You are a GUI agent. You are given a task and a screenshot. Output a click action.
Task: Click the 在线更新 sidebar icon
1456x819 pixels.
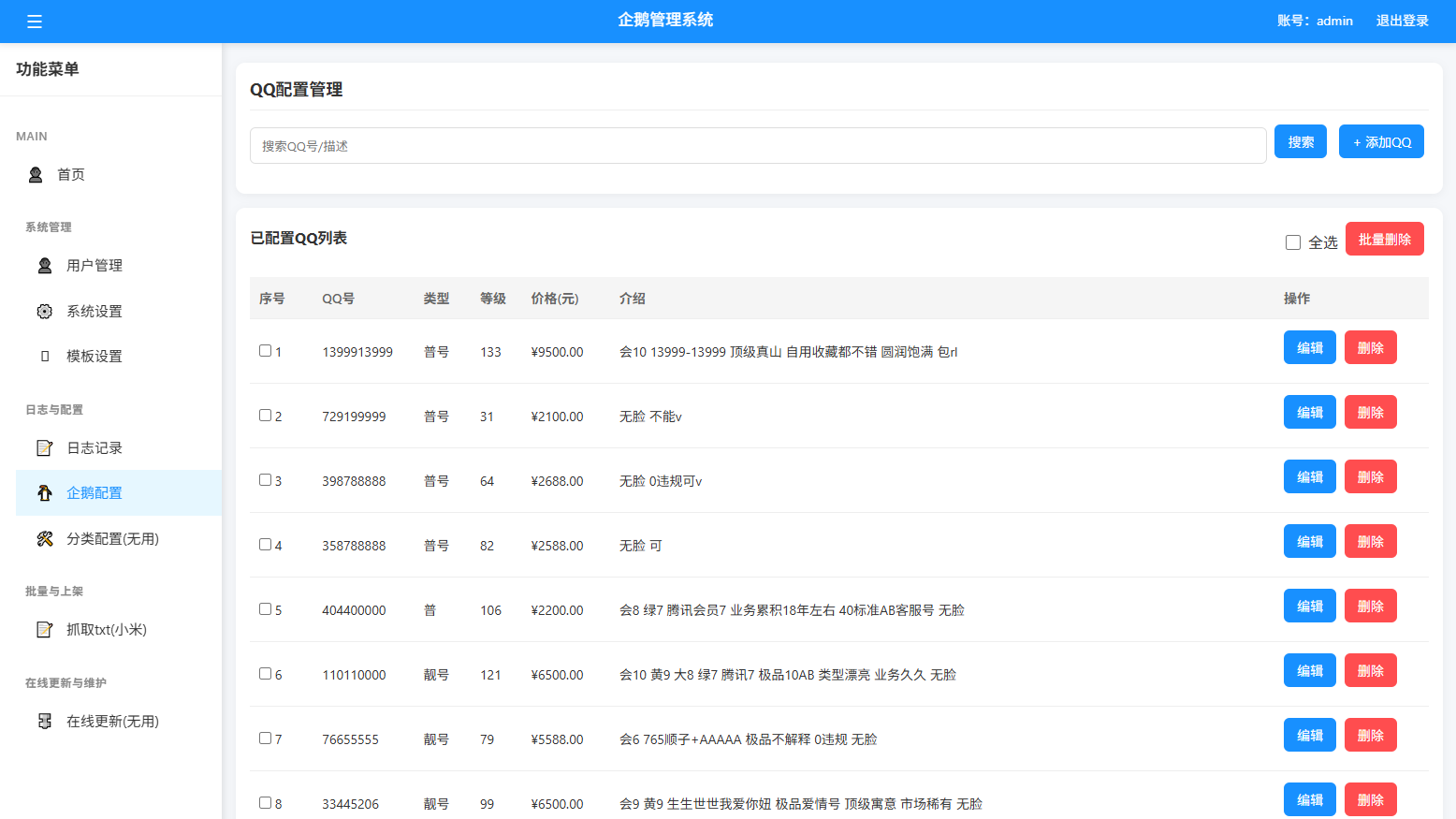pos(45,722)
